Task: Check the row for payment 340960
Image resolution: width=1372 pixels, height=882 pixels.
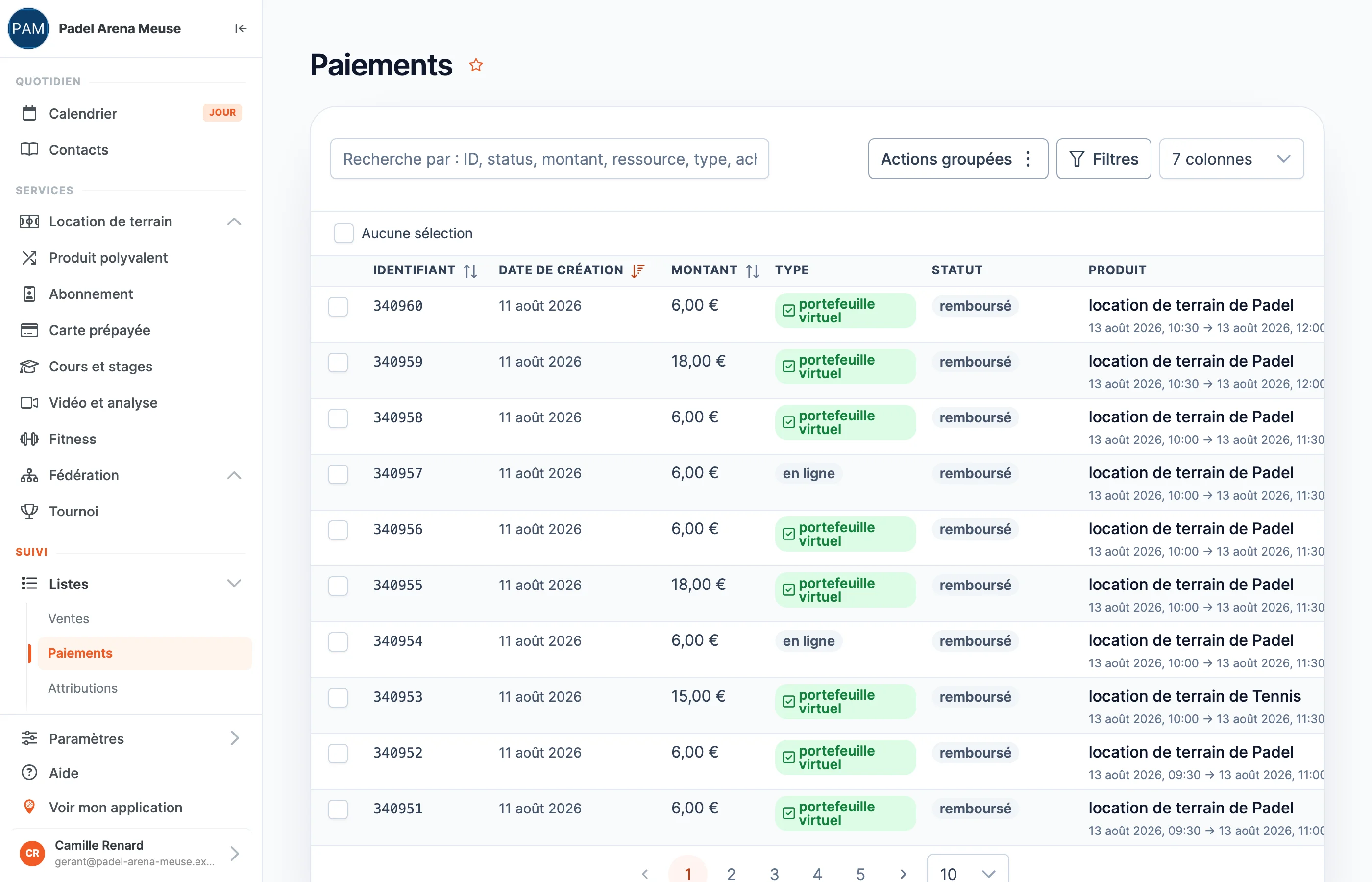Action: [x=338, y=306]
